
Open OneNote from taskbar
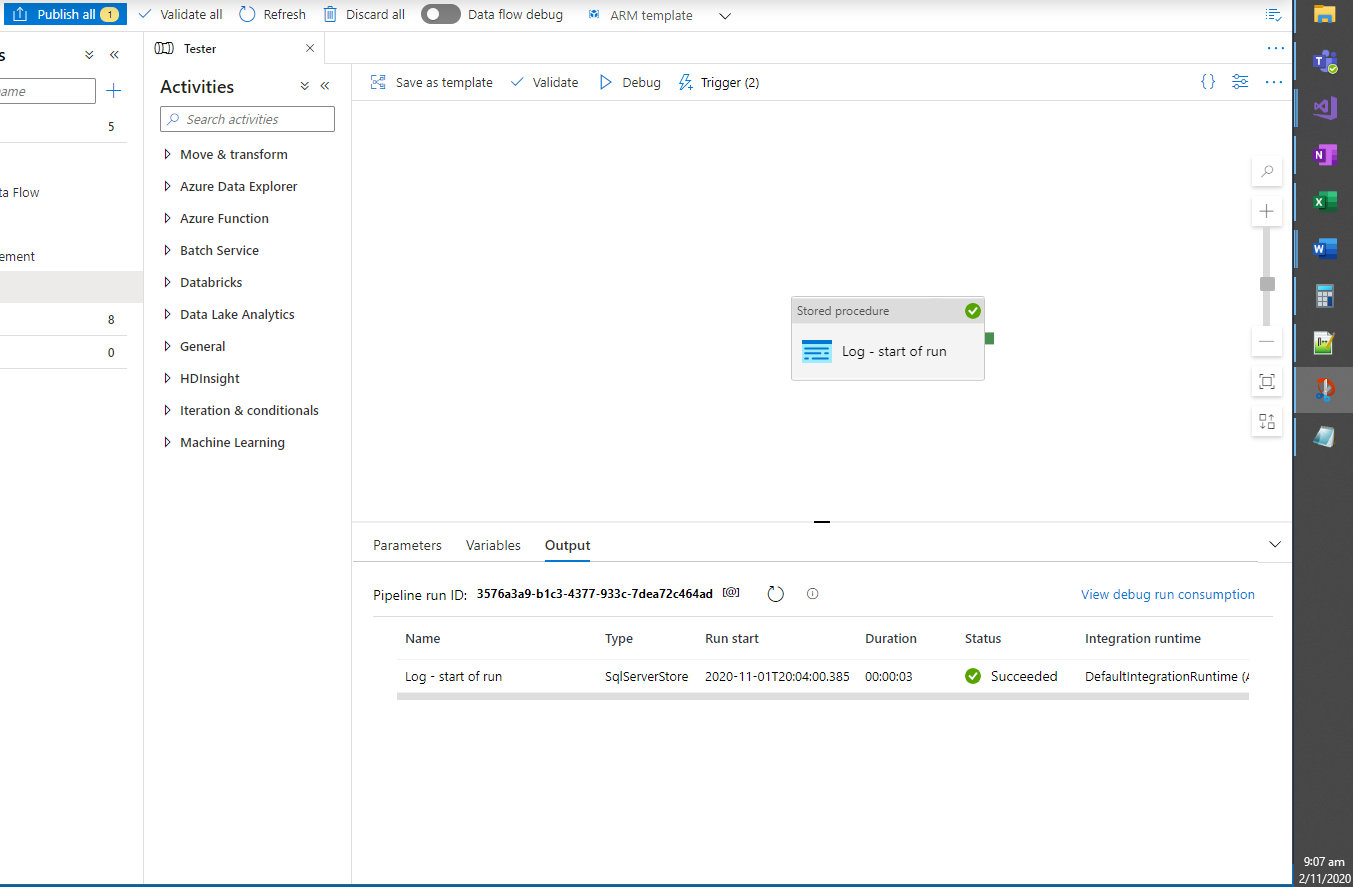[1325, 155]
